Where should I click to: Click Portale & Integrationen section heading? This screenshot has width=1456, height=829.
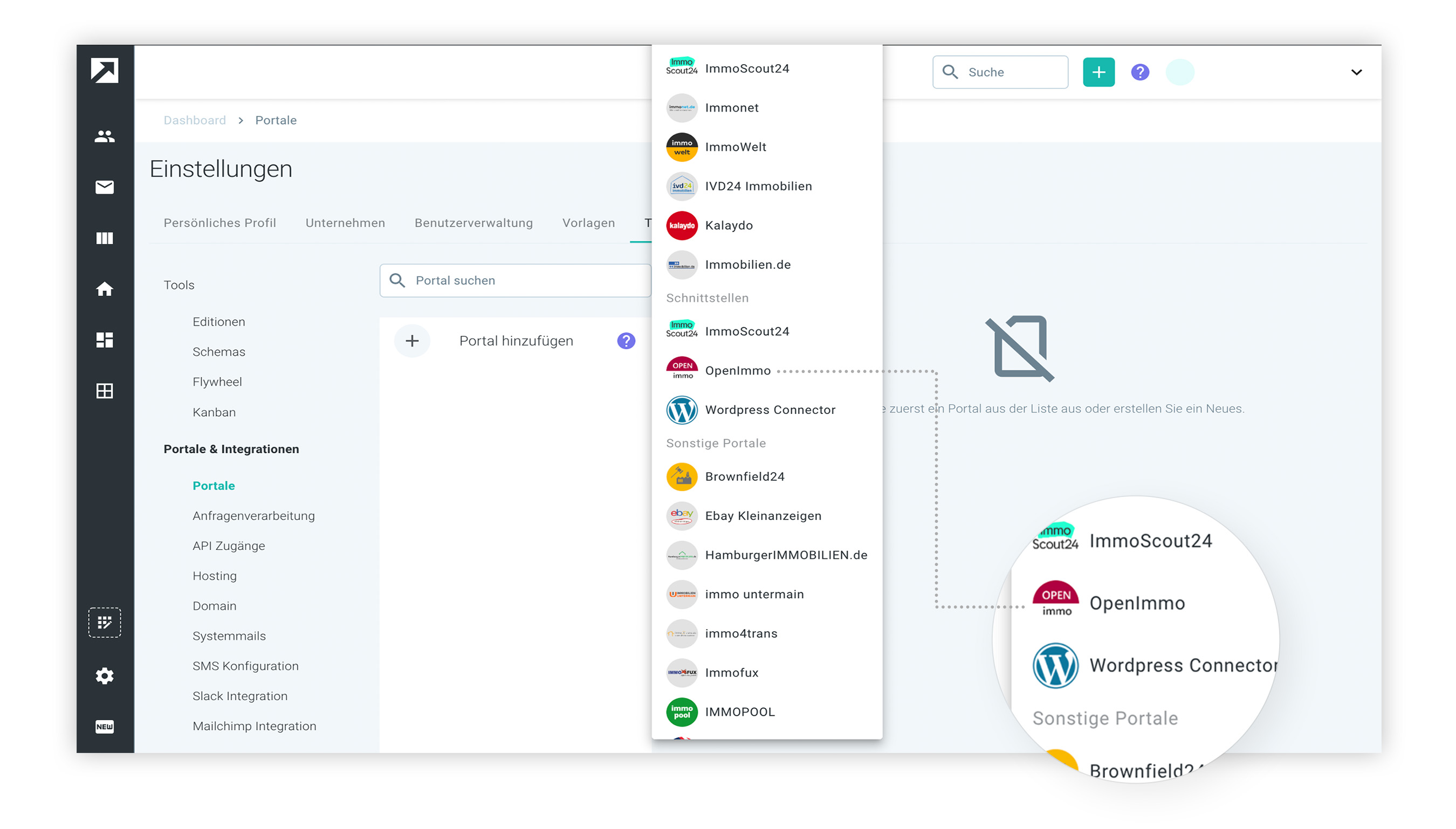click(x=231, y=448)
